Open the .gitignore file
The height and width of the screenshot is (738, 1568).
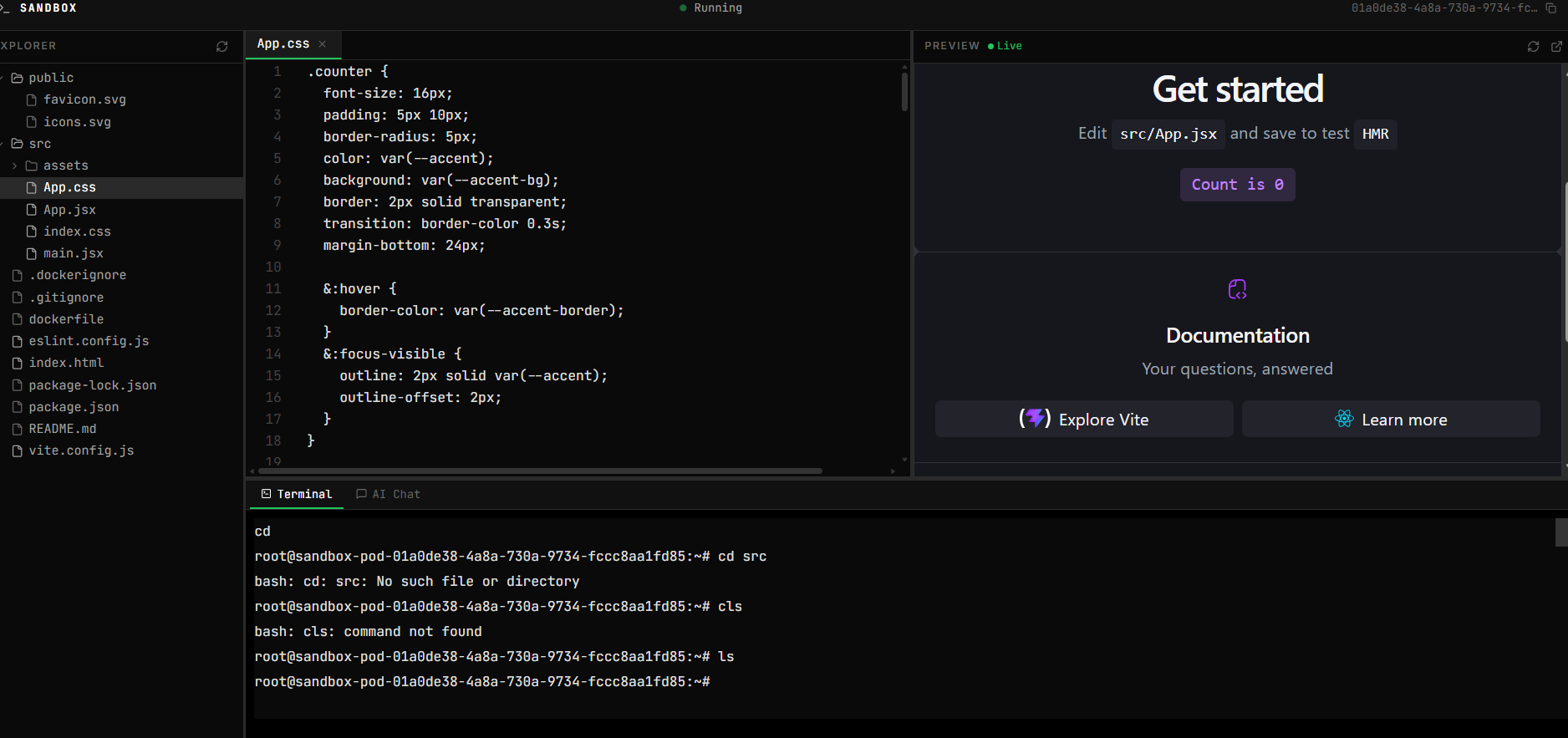pyautogui.click(x=66, y=298)
